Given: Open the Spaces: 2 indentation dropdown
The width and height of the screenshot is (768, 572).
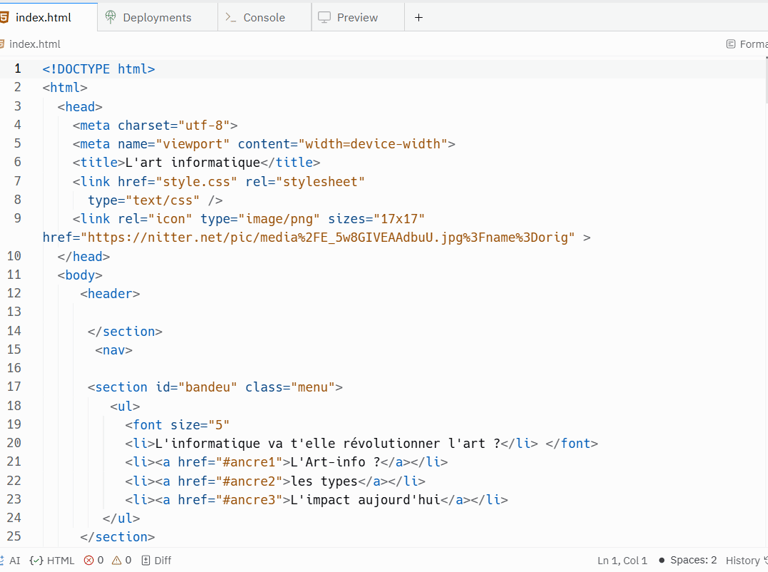Looking at the screenshot, I should click(688, 561).
